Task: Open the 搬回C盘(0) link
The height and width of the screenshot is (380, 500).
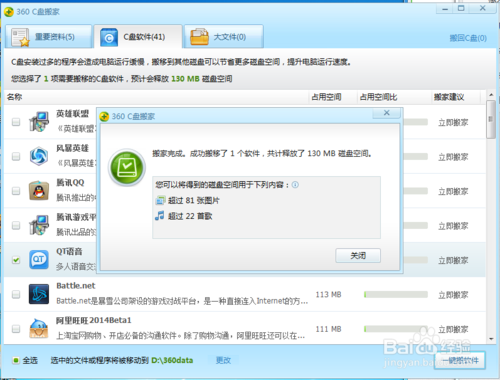Action: click(x=468, y=38)
